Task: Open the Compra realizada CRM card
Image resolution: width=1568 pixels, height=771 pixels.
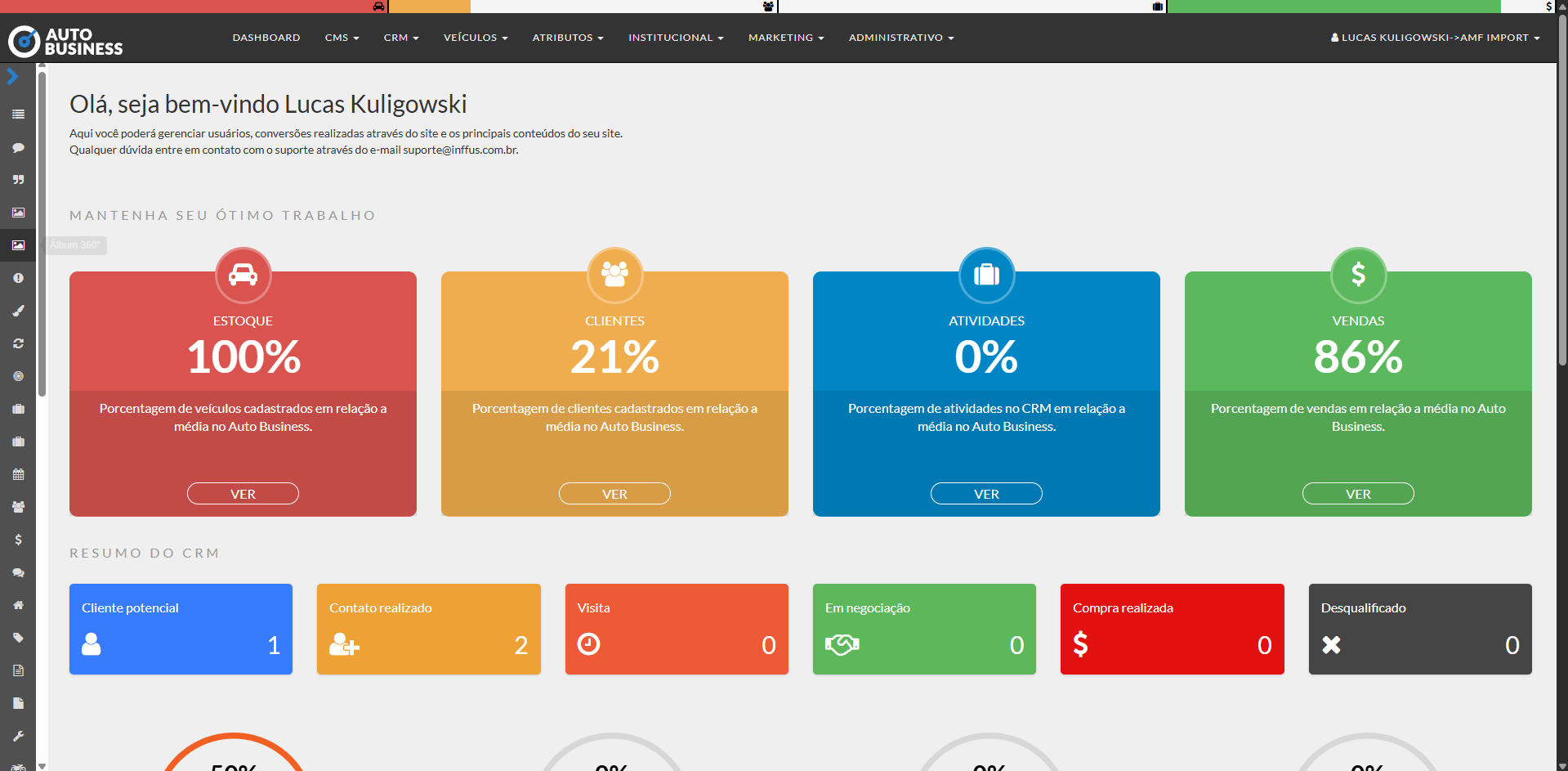Action: tap(1173, 629)
